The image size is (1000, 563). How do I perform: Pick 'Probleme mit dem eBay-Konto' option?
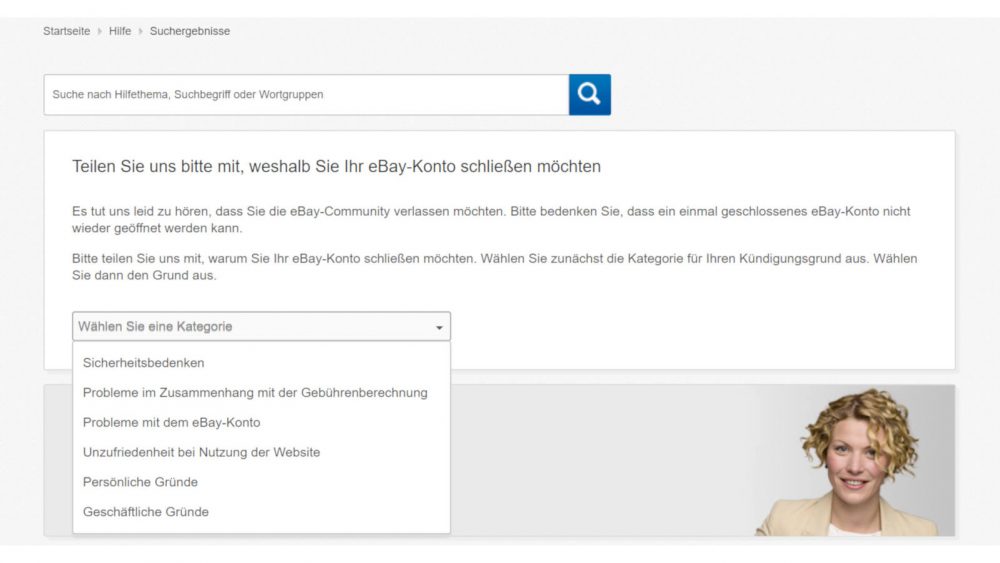pyautogui.click(x=261, y=423)
